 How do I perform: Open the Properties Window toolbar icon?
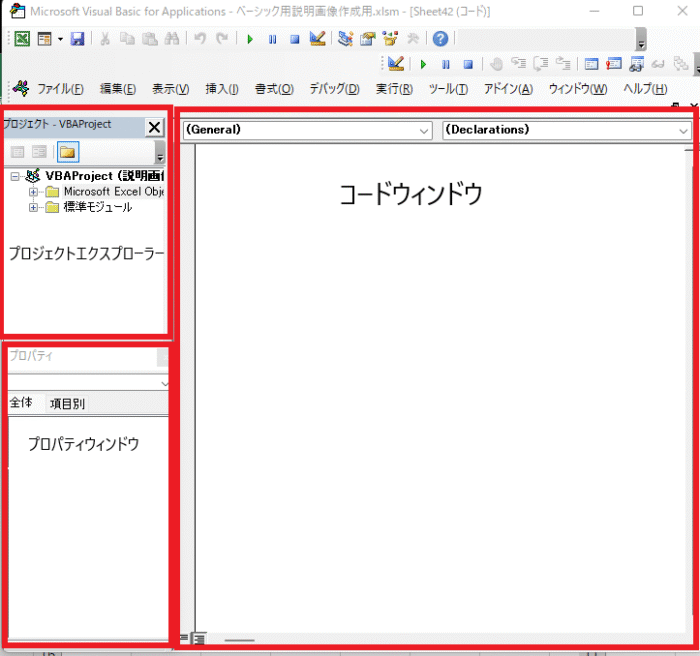(367, 39)
